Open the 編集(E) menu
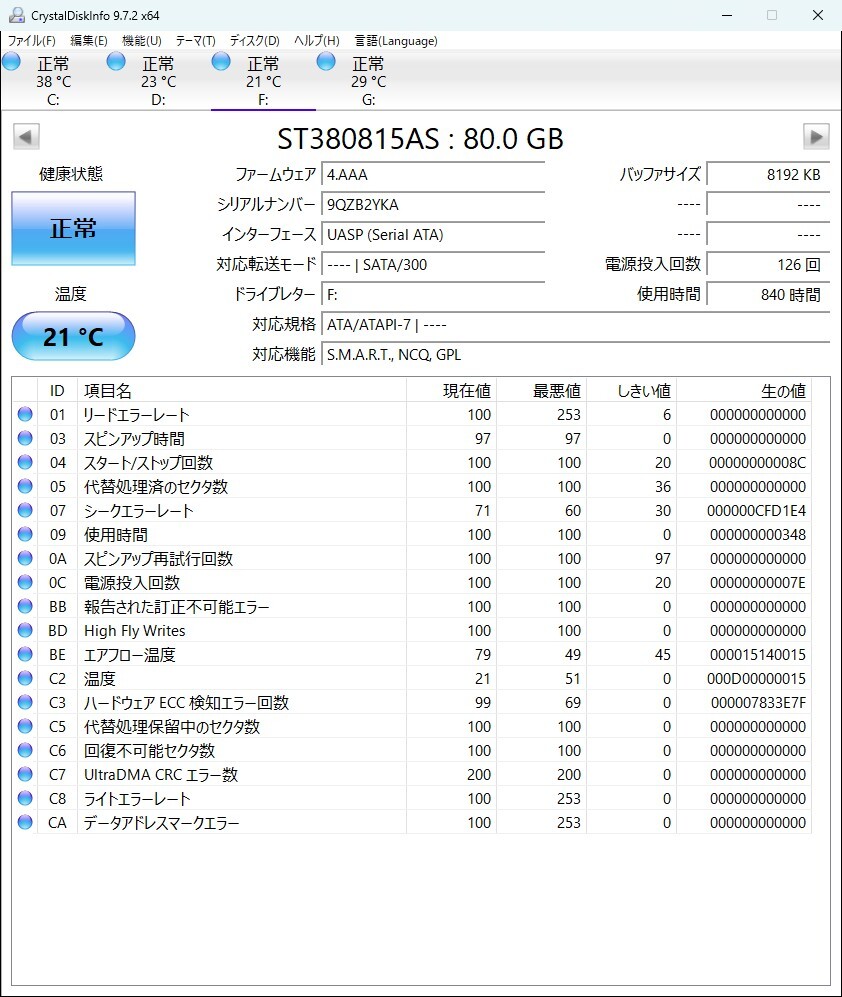This screenshot has height=997, width=842. pos(88,41)
